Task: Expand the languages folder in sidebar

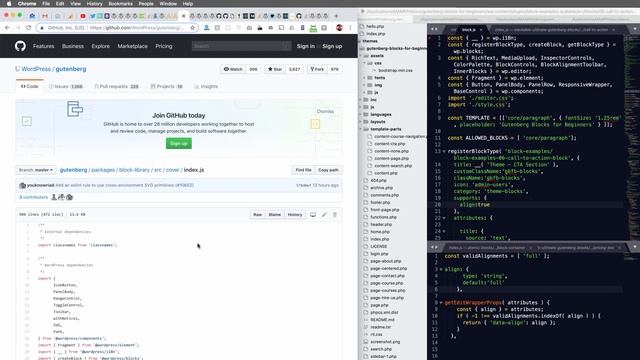Action: point(361,114)
